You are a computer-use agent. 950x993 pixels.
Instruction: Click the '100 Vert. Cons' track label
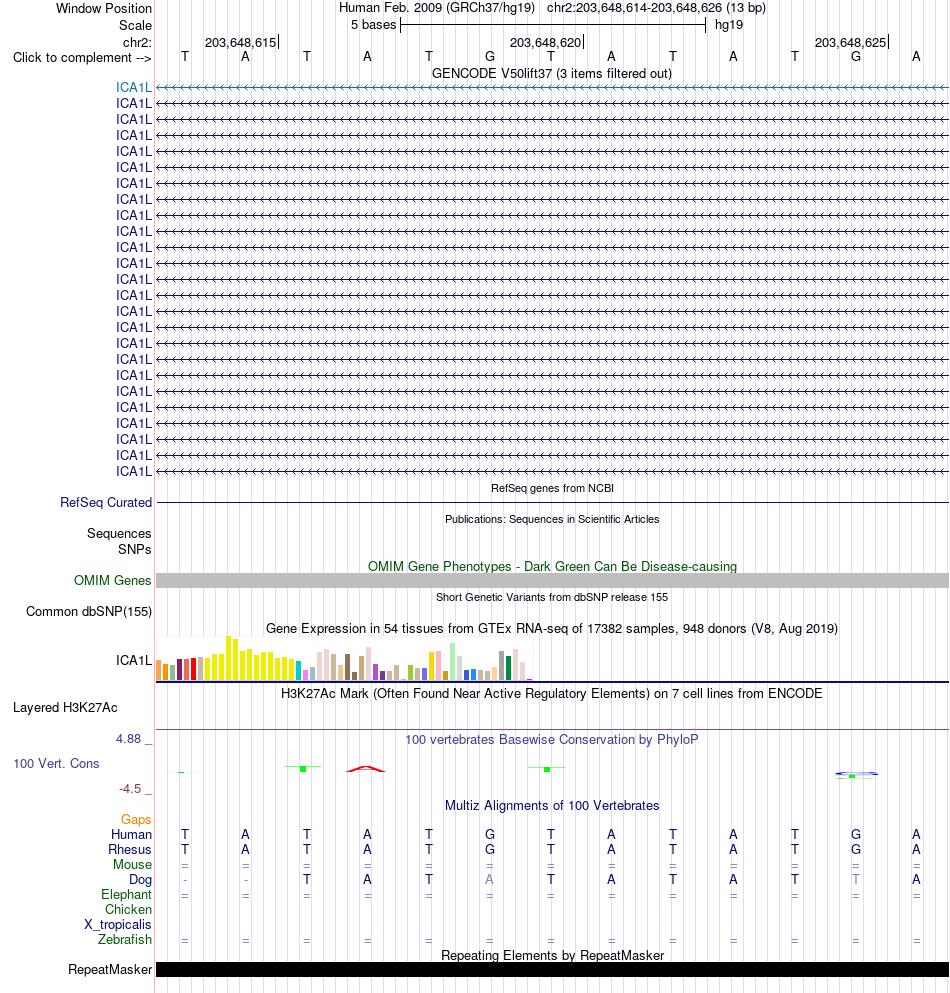(x=56, y=763)
